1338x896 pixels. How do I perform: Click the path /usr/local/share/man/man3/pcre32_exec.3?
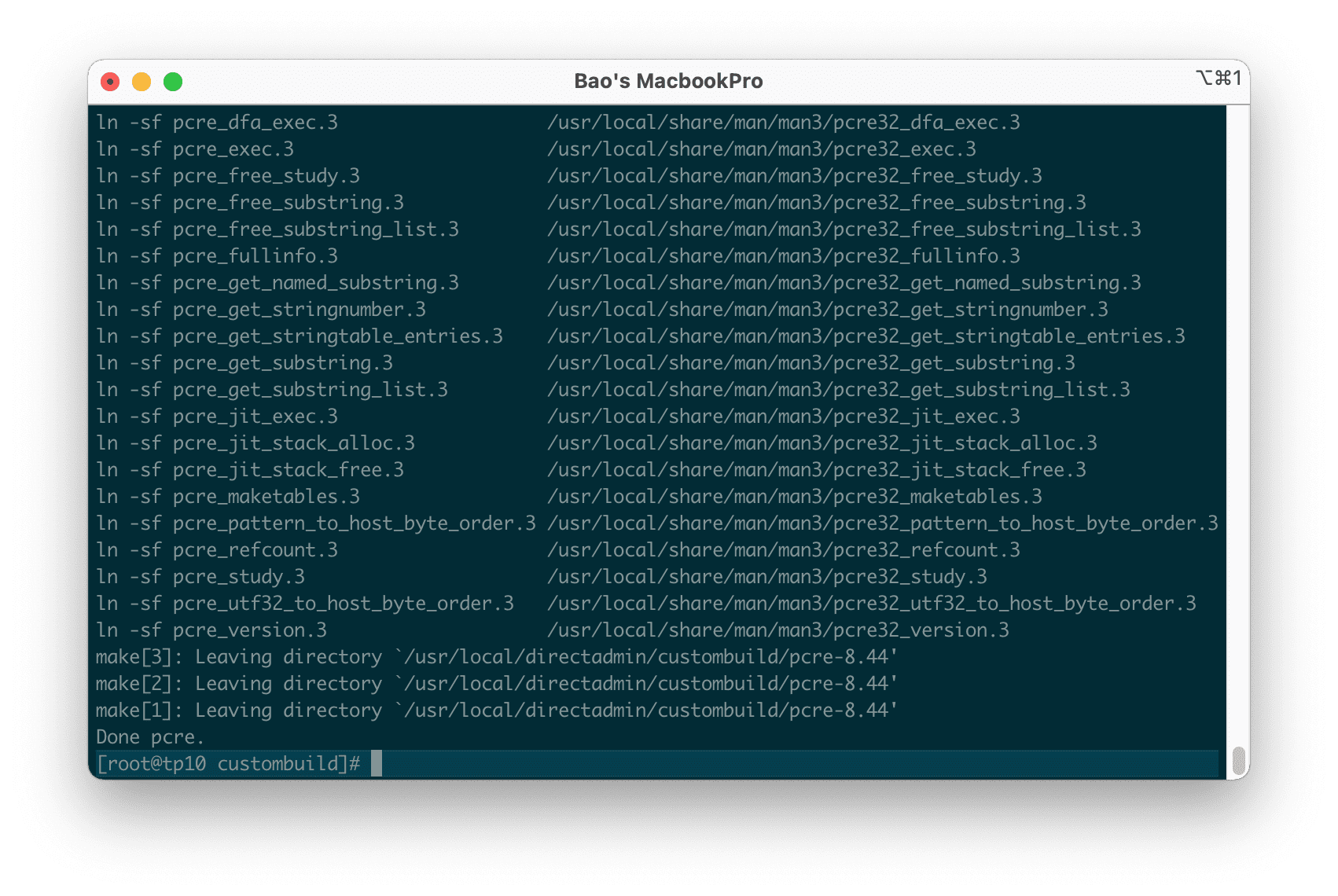click(763, 149)
